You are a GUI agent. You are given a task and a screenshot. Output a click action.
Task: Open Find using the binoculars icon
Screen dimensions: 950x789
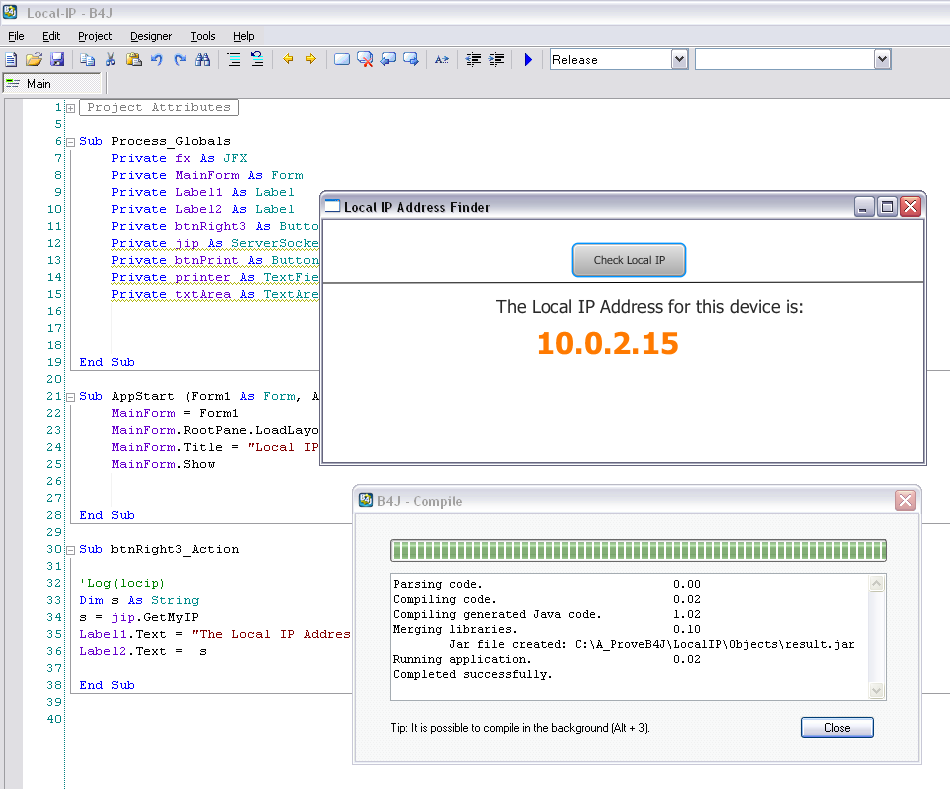click(x=203, y=60)
